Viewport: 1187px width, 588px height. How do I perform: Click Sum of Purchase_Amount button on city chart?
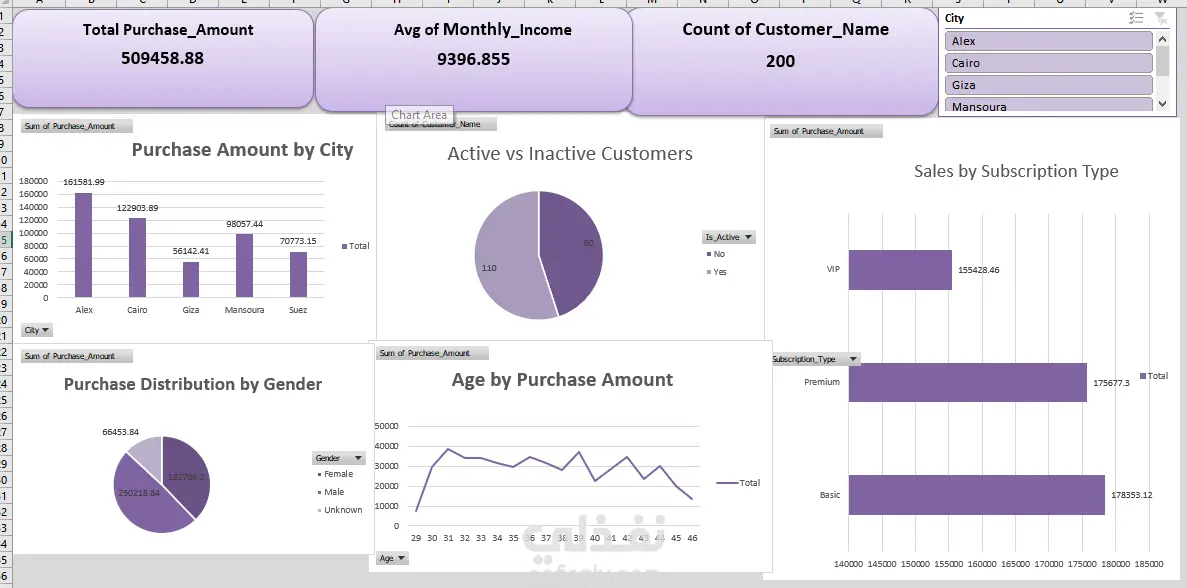click(x=76, y=126)
